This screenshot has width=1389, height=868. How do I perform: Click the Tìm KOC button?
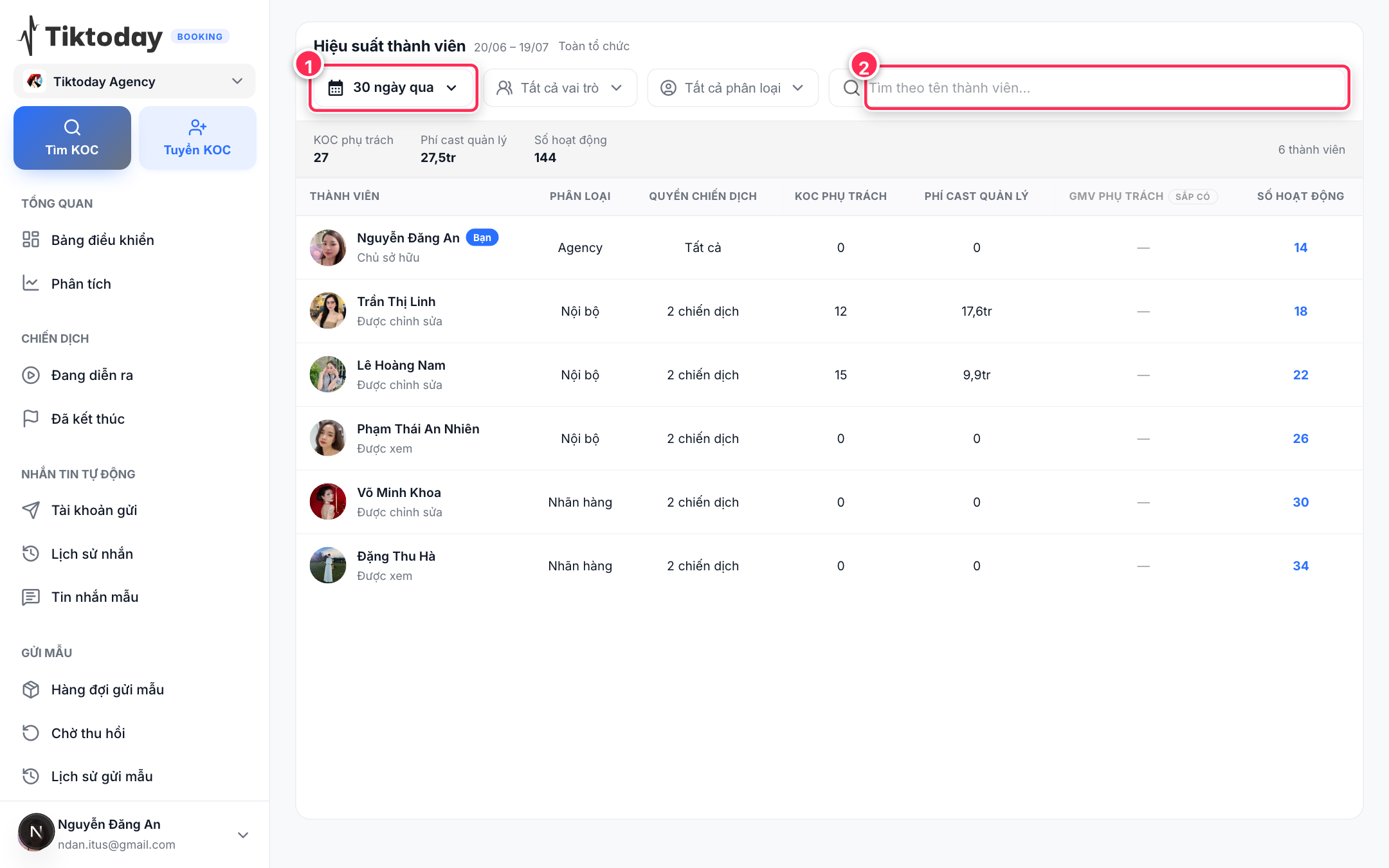click(72, 138)
